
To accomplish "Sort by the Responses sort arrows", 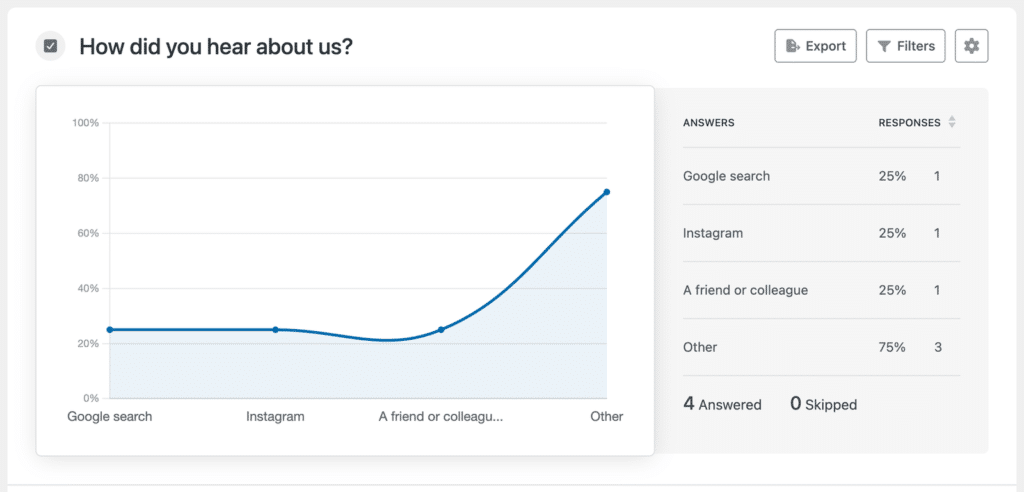I will click(x=952, y=122).
